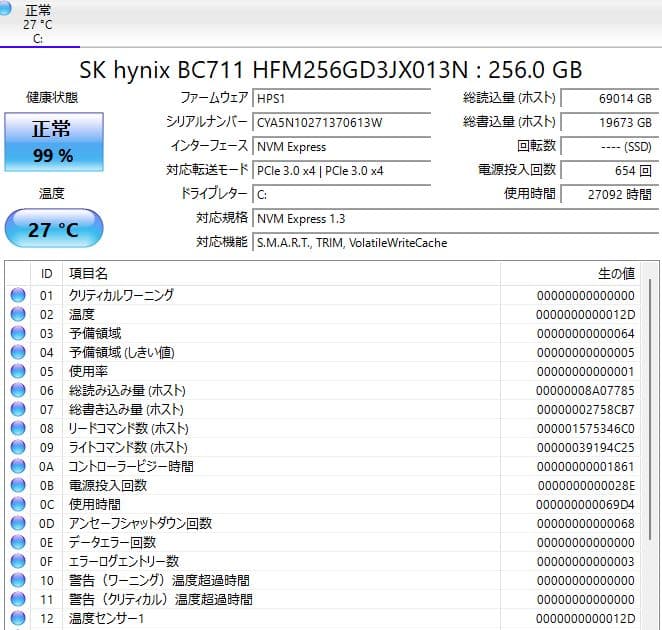Screen dimensions: 662x630
Task: Click status icon for row 0D アンセーフシャットダウン回数
Action: pos(18,523)
